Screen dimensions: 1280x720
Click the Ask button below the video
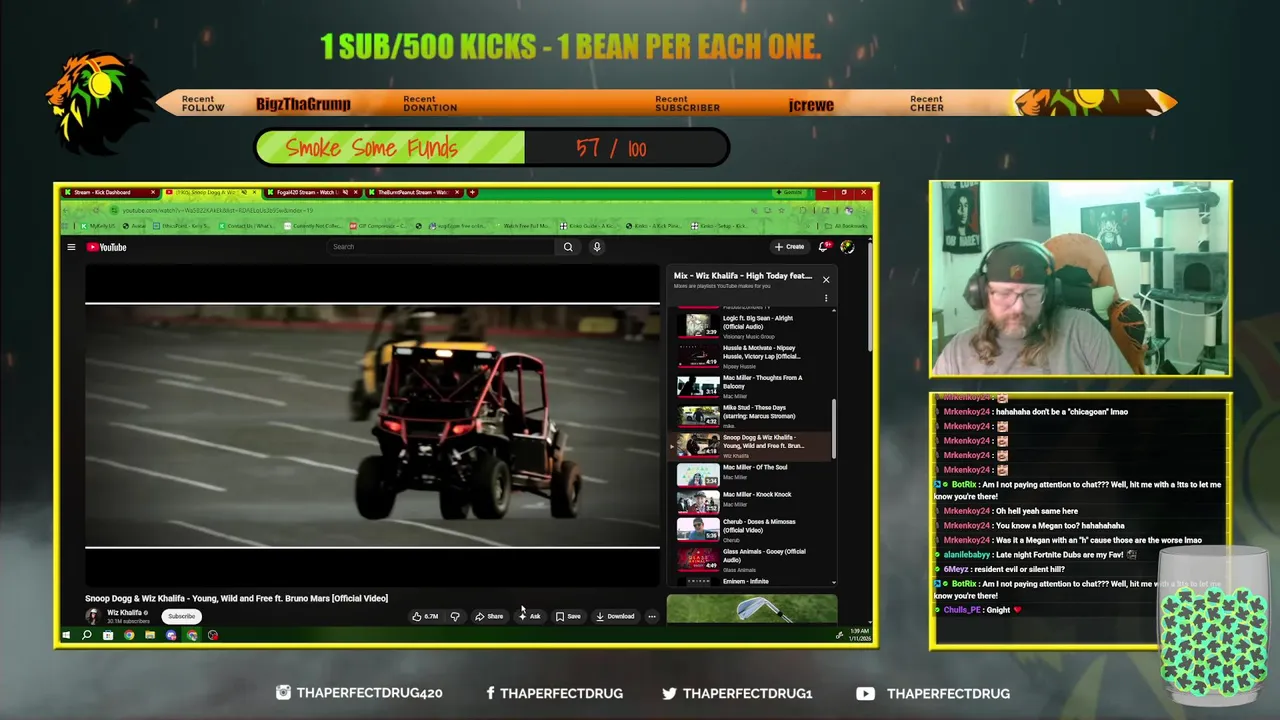(x=529, y=616)
